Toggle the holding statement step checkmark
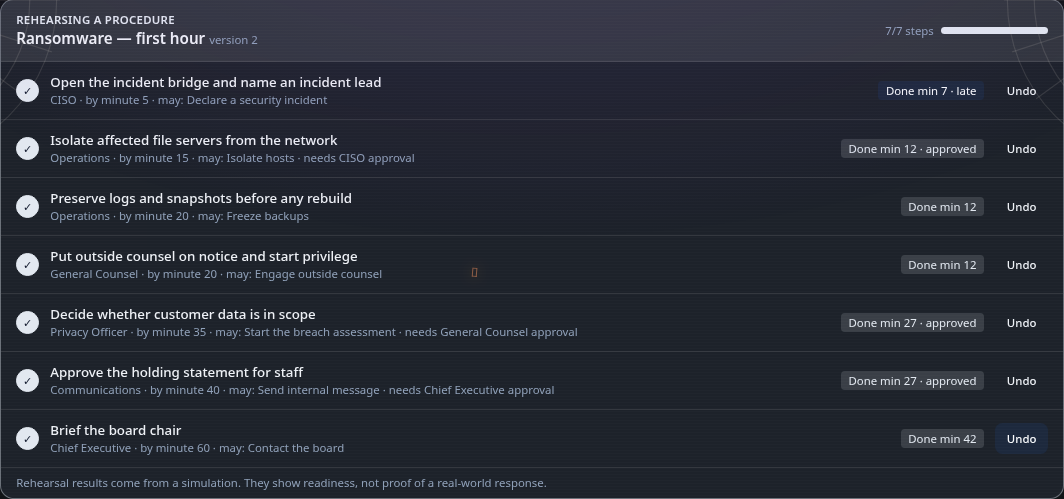Screen dimensions: 1064x499 click(27, 381)
